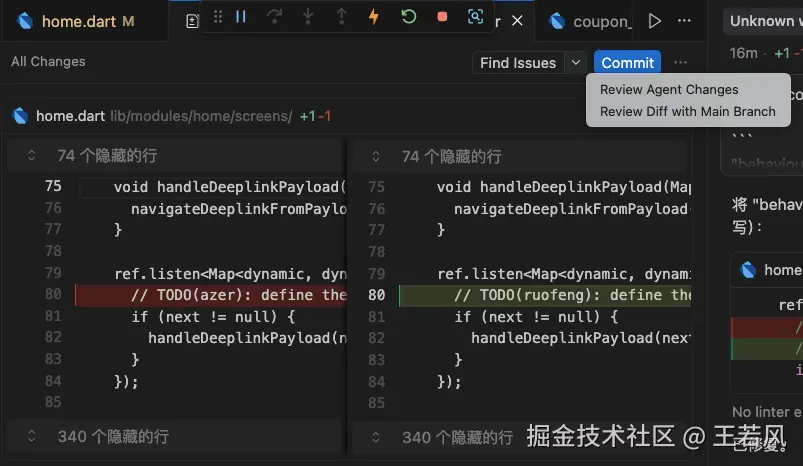
Task: Run the file with the play icon
Action: pos(654,21)
